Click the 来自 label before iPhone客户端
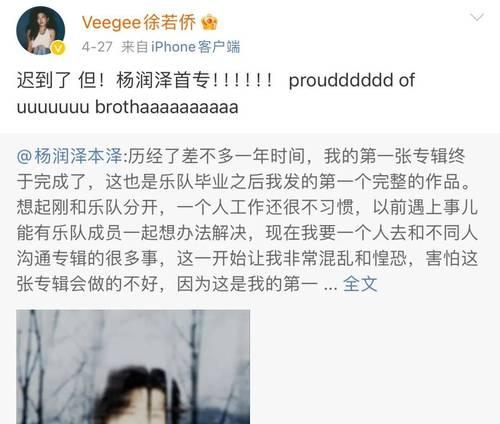Image resolution: width=500 pixels, height=424 pixels. pyautogui.click(x=135, y=47)
